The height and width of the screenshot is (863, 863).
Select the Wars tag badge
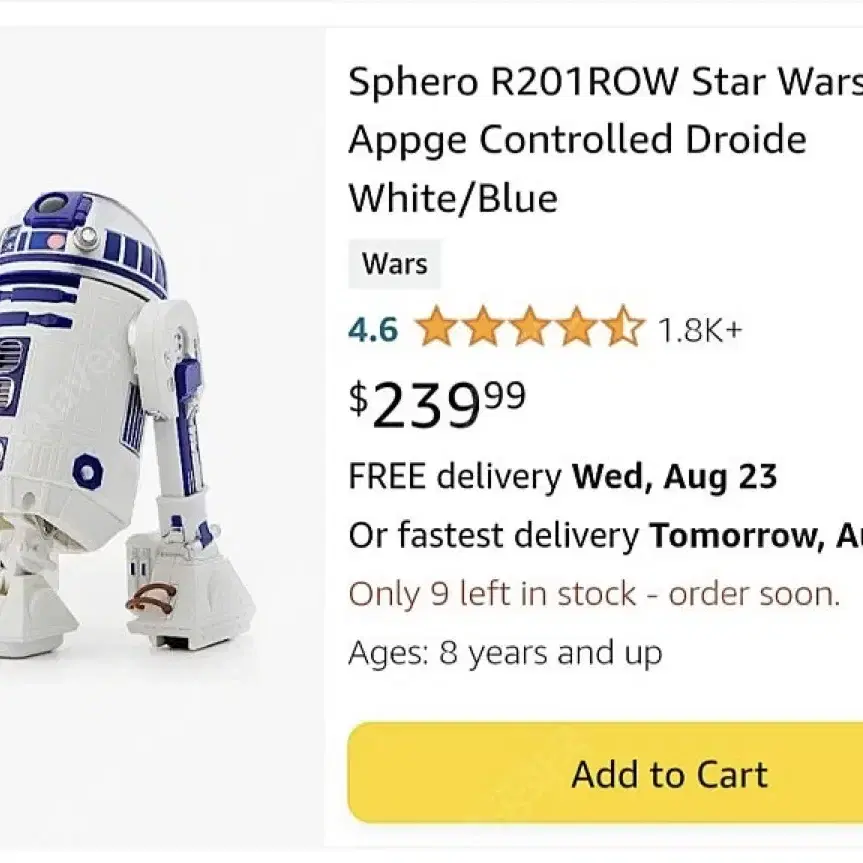point(395,264)
